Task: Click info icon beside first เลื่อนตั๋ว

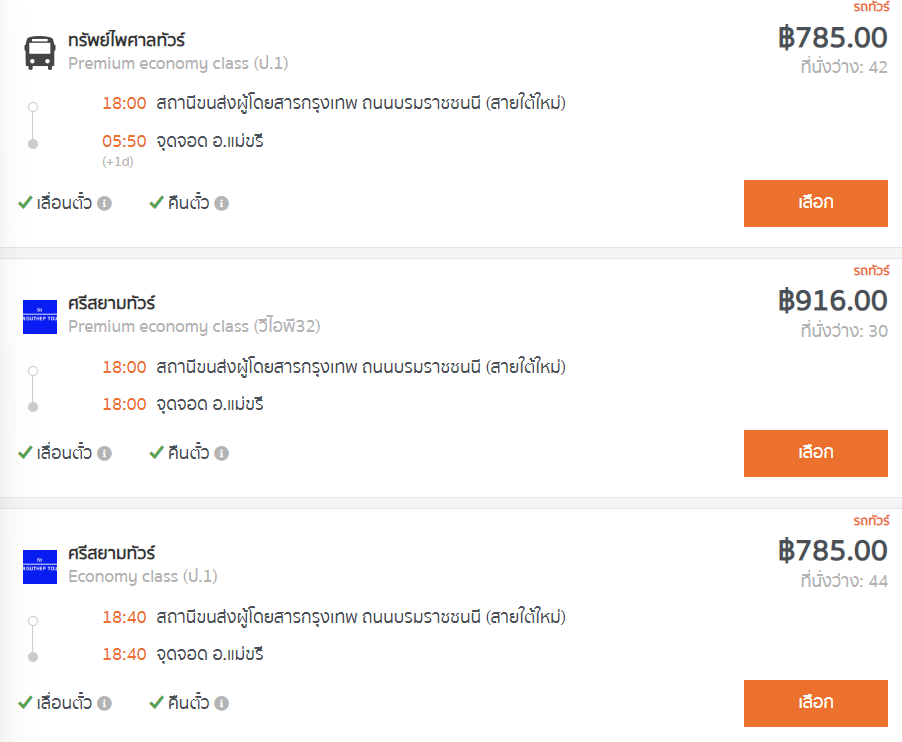Action: pyautogui.click(x=104, y=203)
